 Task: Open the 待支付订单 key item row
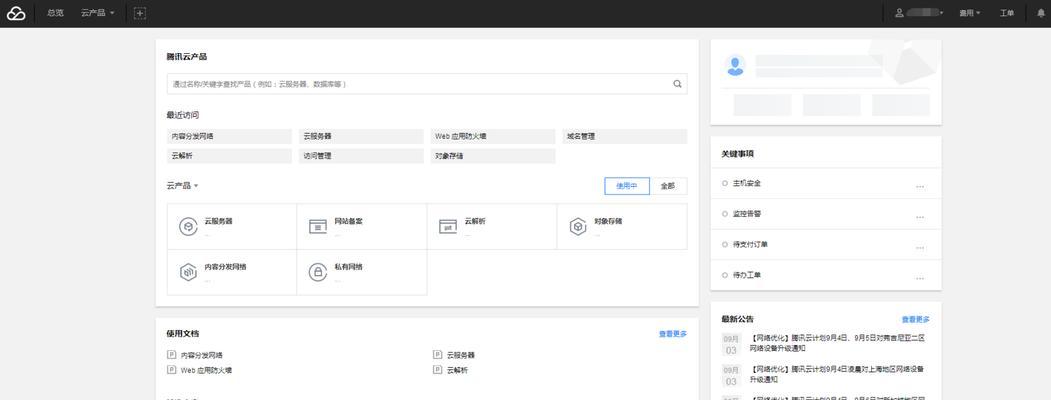(x=826, y=245)
